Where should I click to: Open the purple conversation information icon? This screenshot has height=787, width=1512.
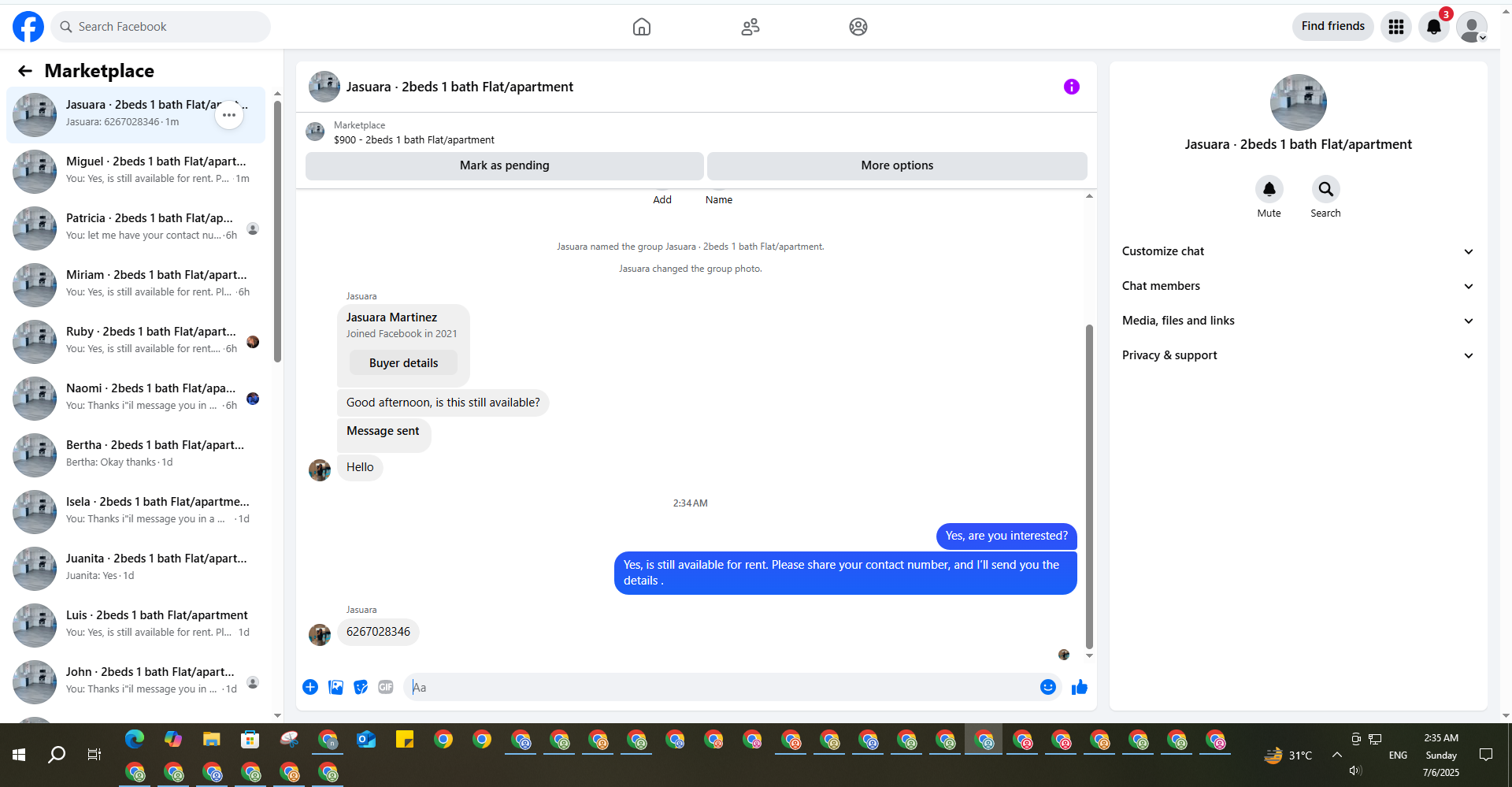(1072, 87)
